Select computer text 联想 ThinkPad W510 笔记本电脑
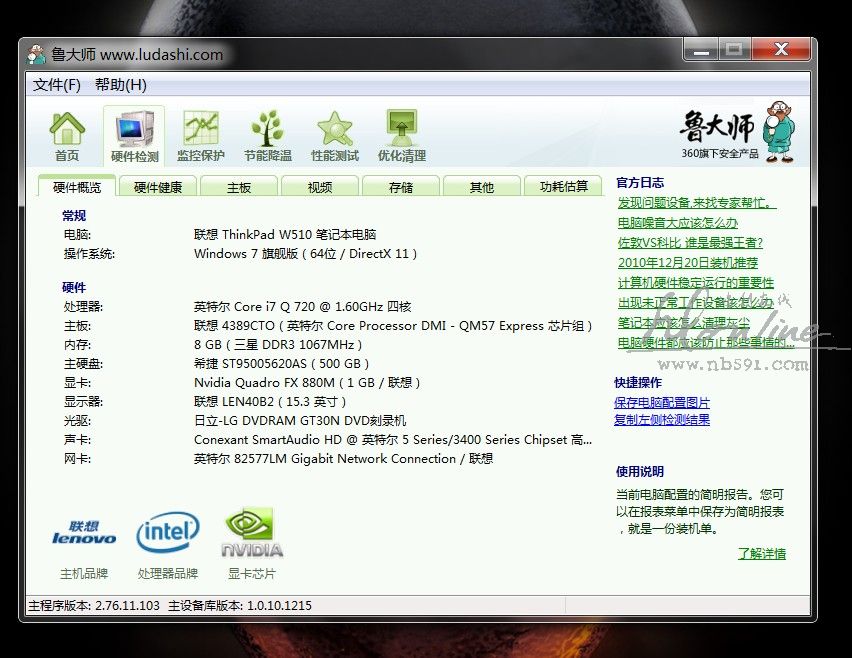 (x=285, y=235)
